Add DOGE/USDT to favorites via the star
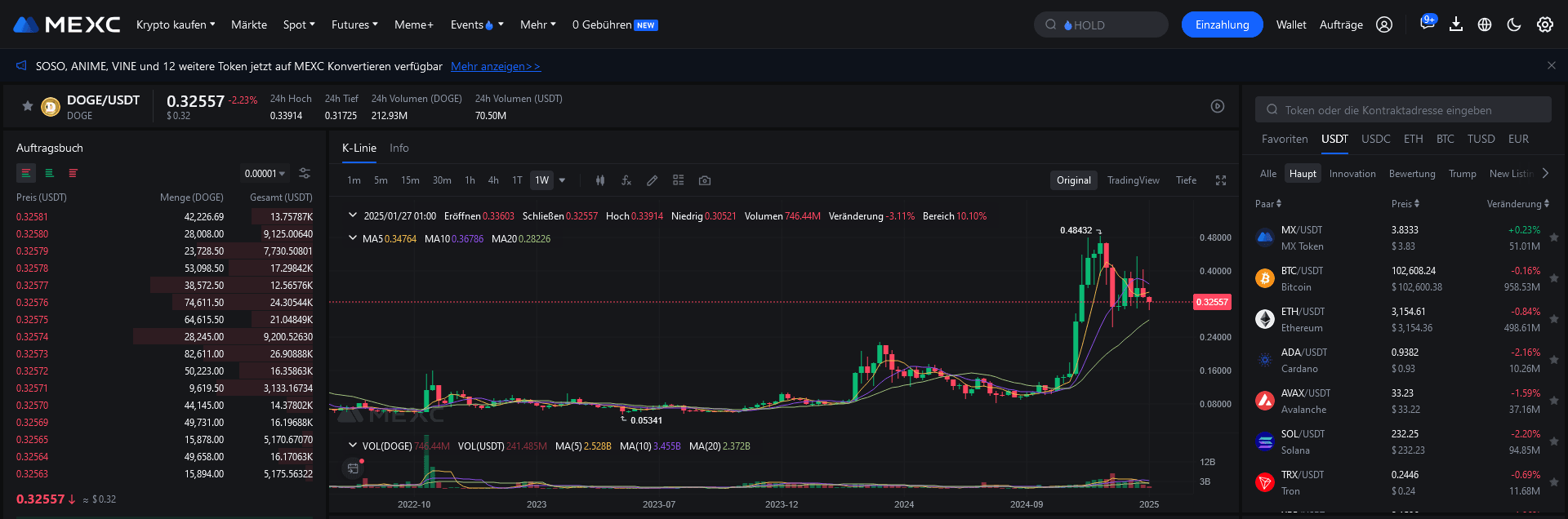The width and height of the screenshot is (1568, 519). click(27, 106)
